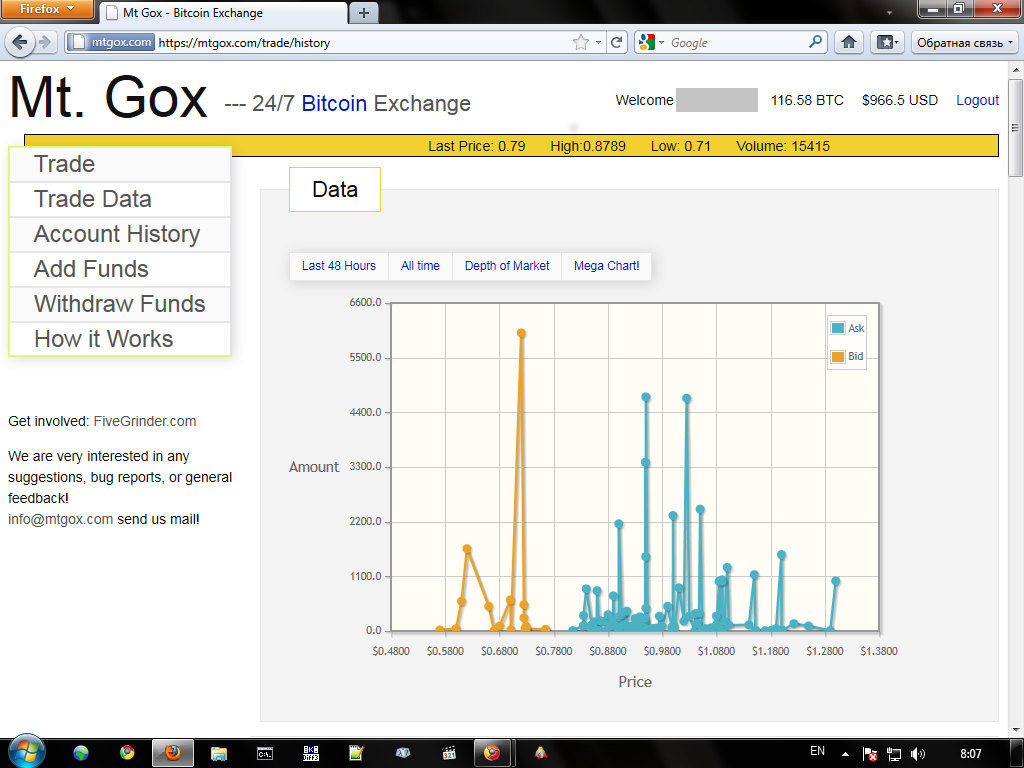This screenshot has width=1024, height=768.
Task: Switch chart to Depth of Market
Action: (x=507, y=266)
